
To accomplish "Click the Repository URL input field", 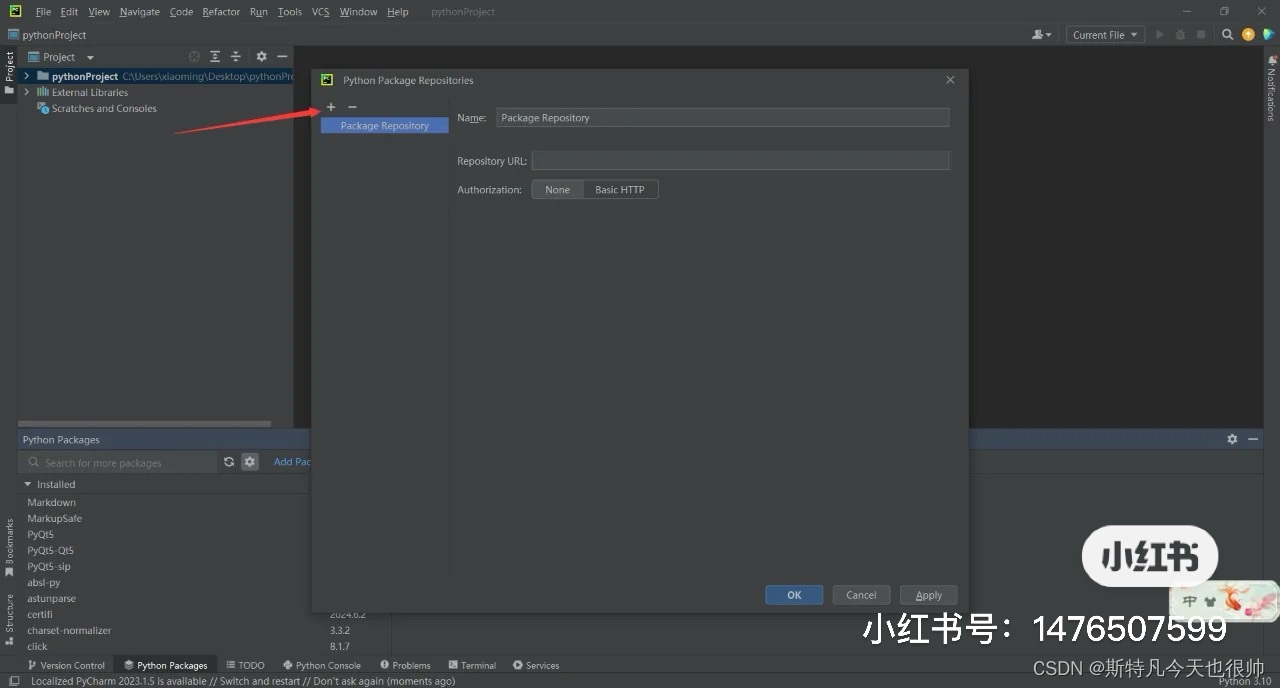I will (x=740, y=161).
